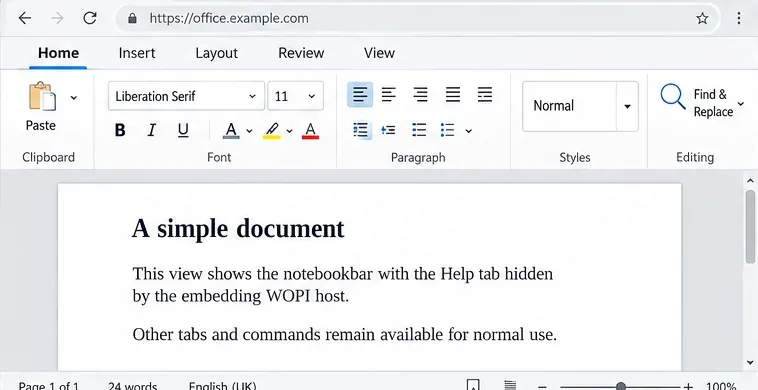The width and height of the screenshot is (758, 390).
Task: Select the Justified paragraph icon
Action: [x=452, y=94]
